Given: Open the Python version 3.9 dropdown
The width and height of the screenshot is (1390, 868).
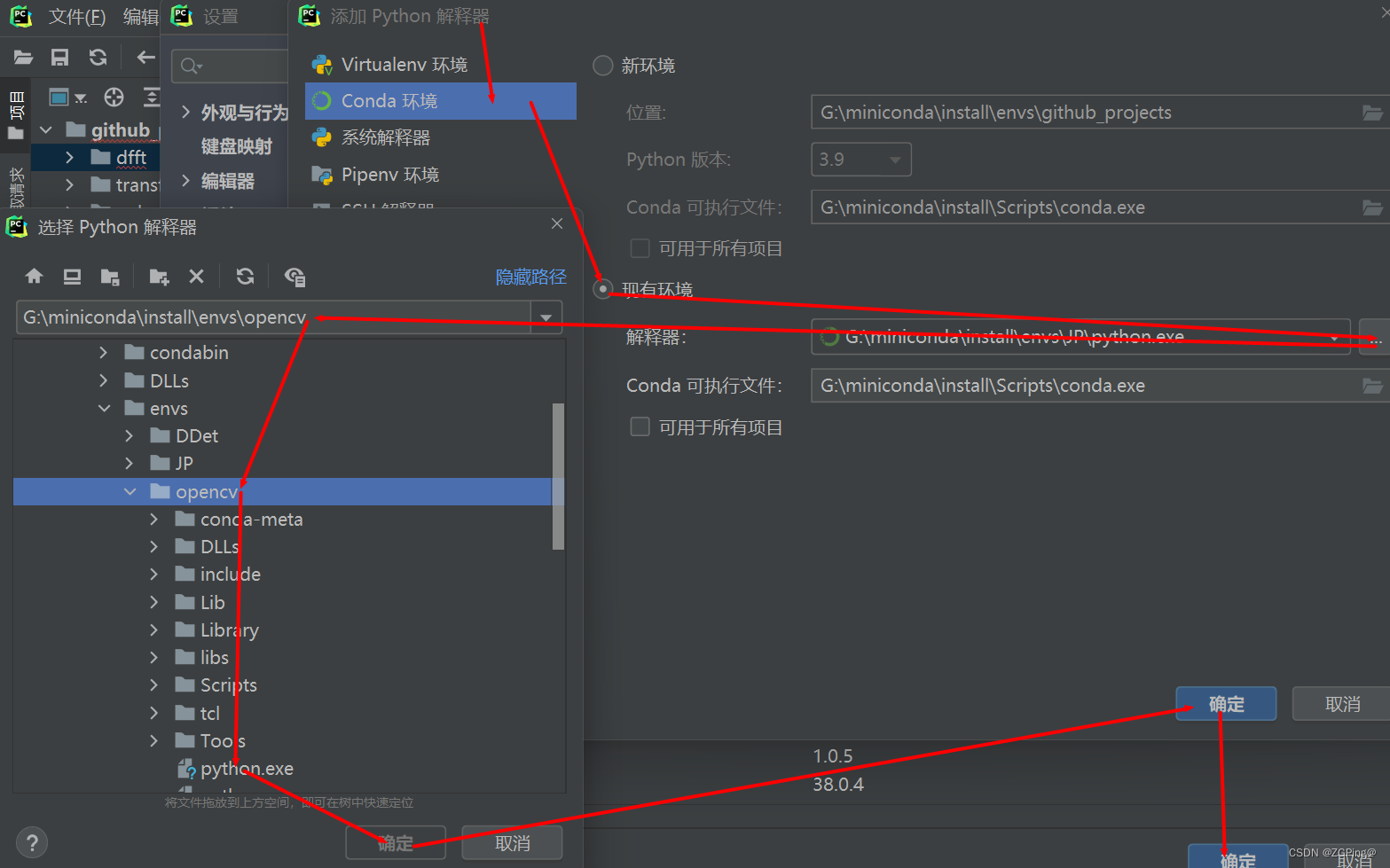Looking at the screenshot, I should click(x=861, y=160).
